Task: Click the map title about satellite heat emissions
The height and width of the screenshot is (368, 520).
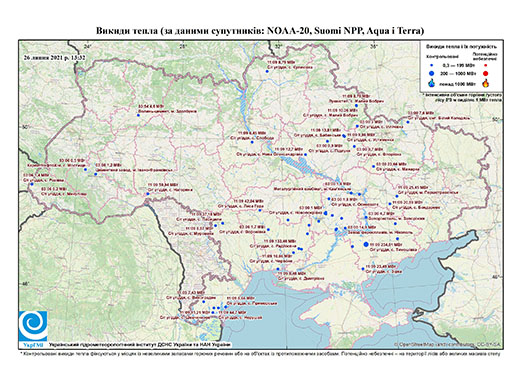Action: pyautogui.click(x=260, y=31)
